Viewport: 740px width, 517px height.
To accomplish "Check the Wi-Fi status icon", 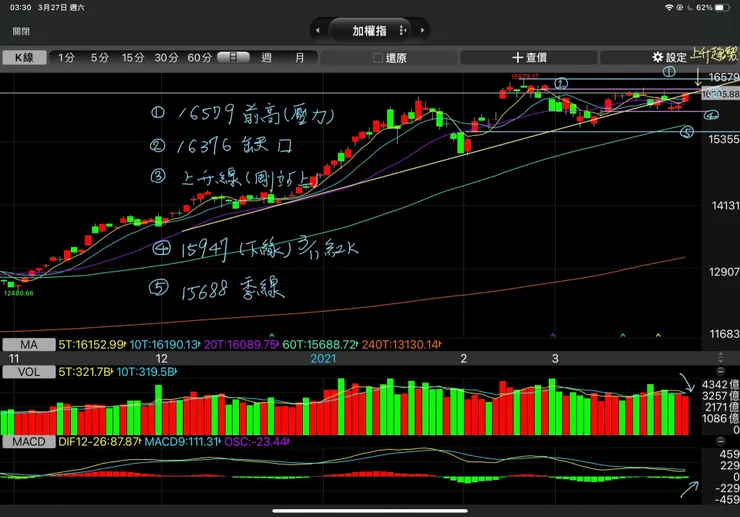I will tap(669, 8).
